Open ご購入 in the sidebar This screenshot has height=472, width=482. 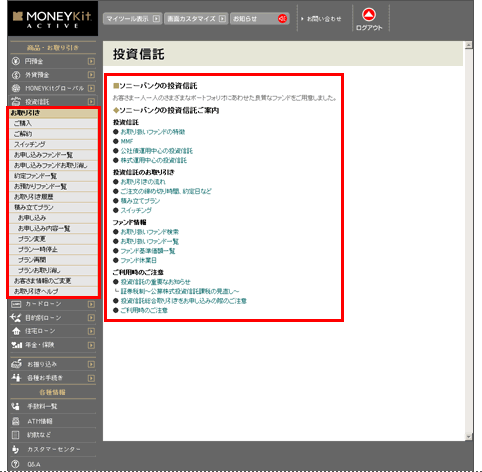click(53, 123)
